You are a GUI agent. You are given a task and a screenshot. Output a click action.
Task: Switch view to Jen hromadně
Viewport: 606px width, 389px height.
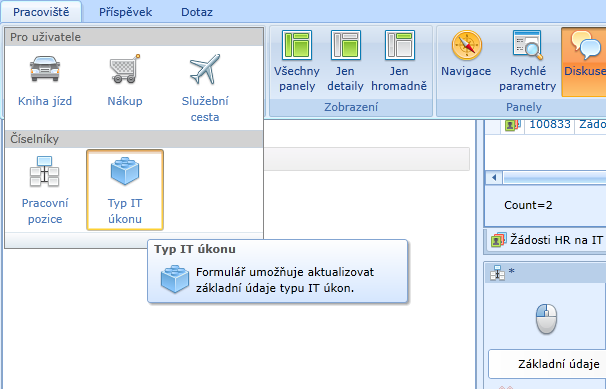point(399,61)
